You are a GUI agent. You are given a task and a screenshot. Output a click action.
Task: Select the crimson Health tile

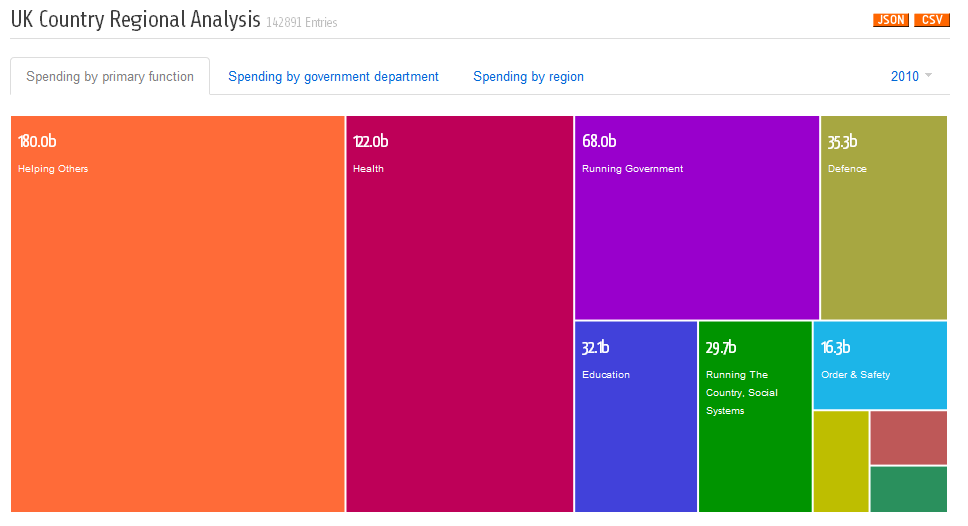(459, 314)
